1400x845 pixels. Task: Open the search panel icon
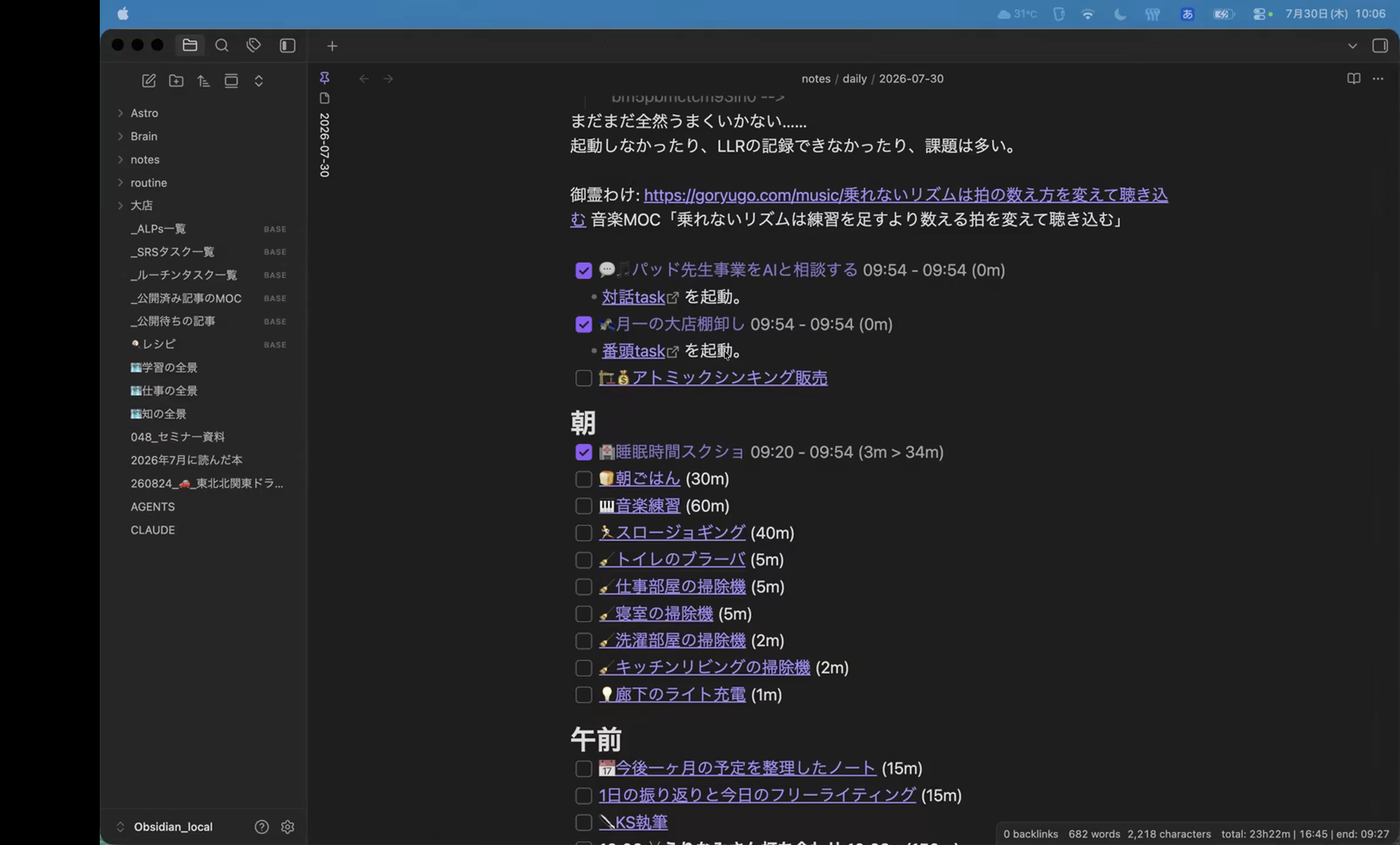pyautogui.click(x=221, y=45)
